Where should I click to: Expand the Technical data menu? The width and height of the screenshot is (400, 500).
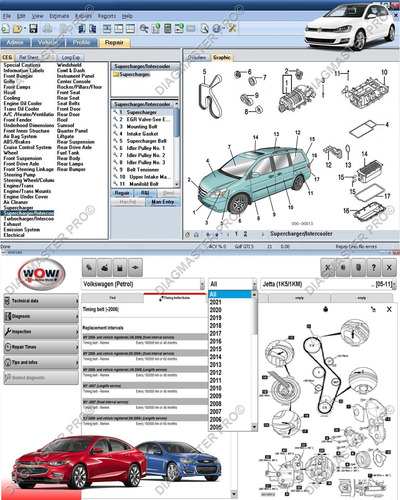coord(41,301)
